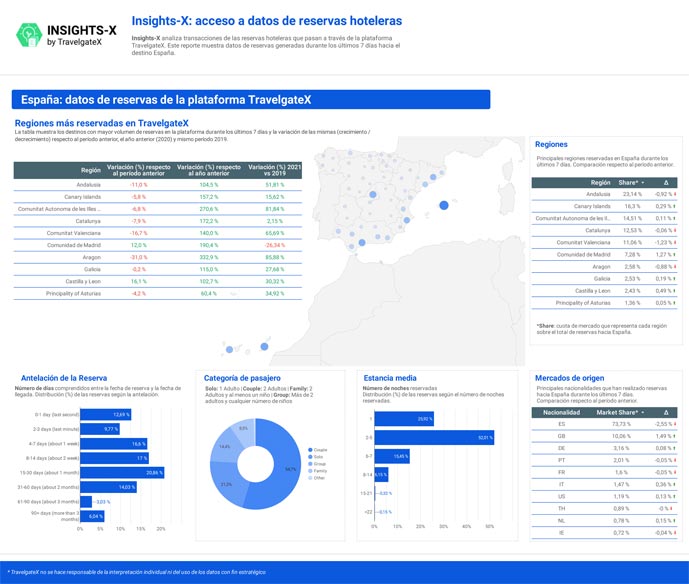Click the red arrow beside -1,23 %
This screenshot has width=689, height=584.
(675, 243)
